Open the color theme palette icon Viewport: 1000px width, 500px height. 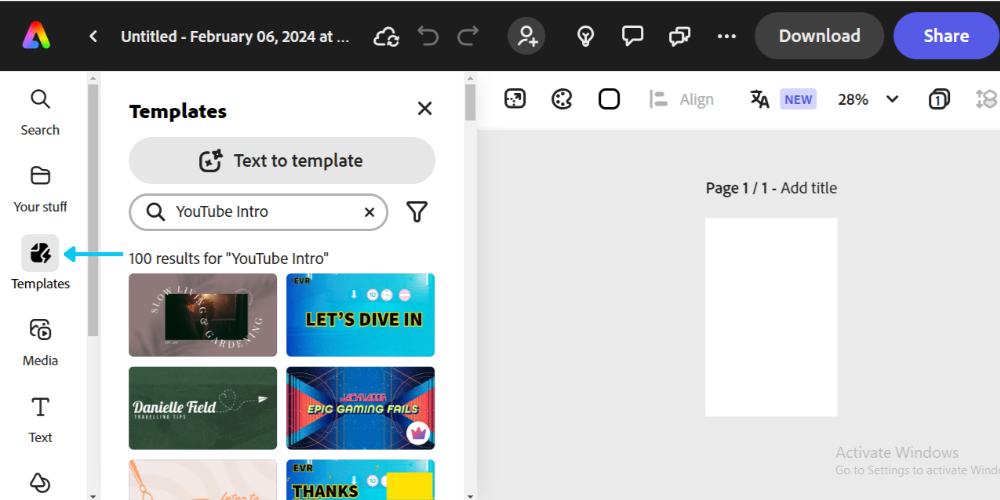(x=562, y=99)
